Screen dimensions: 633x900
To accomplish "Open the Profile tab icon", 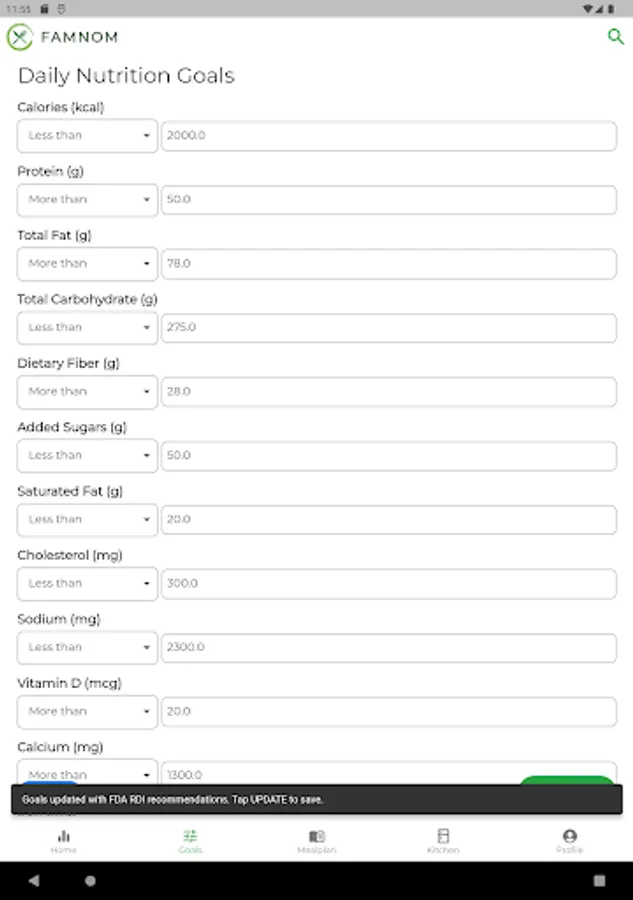I will [569, 836].
